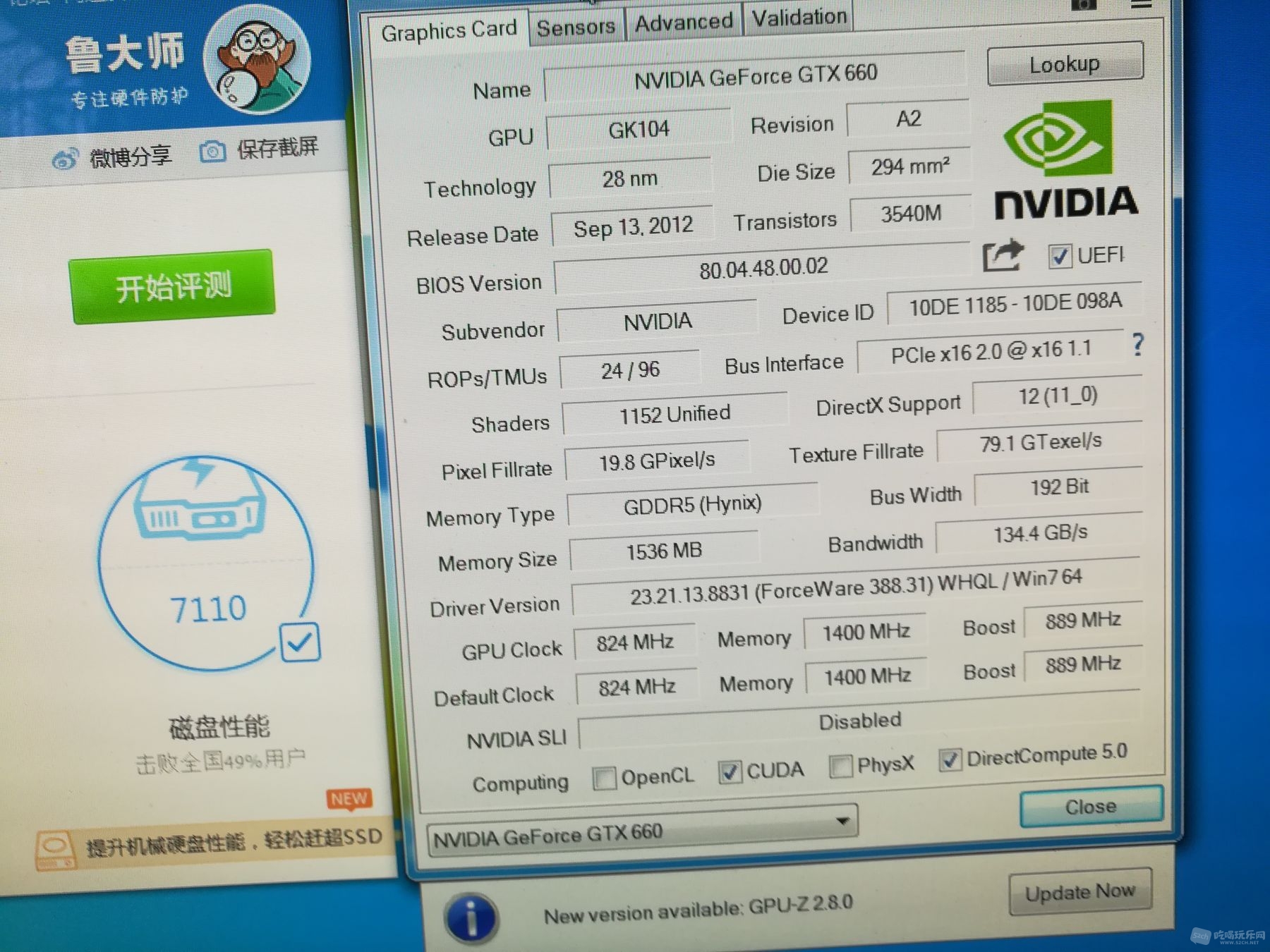1270x952 pixels.
Task: Click the ROPs/TMUs value 24 / 96
Action: tap(630, 370)
